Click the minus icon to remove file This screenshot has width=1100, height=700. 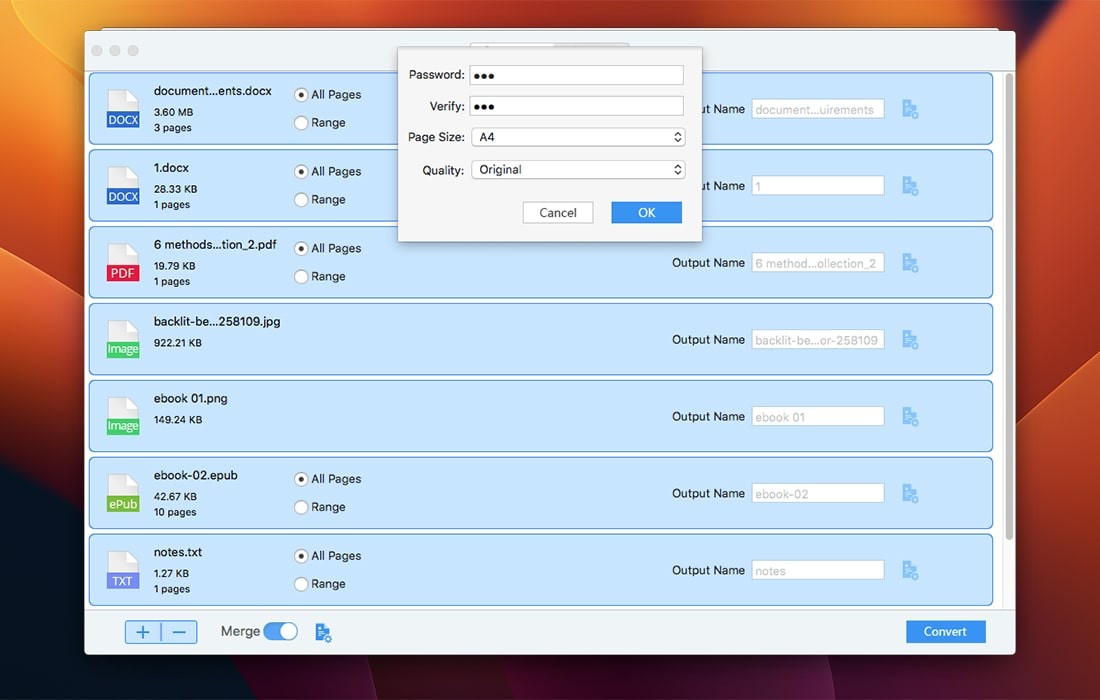[179, 632]
